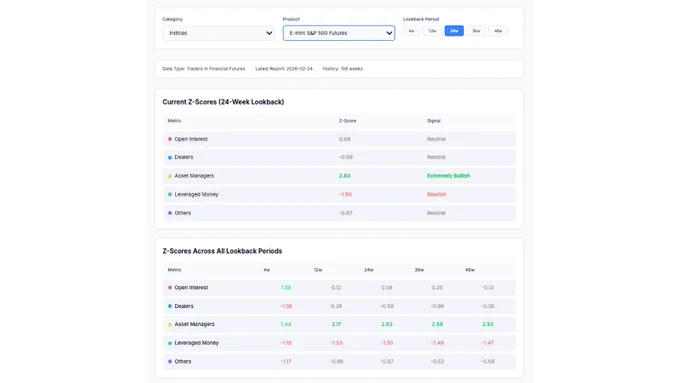Click the Leveraged Money 36w value -1.49
The image size is (680, 383).
coord(437,343)
